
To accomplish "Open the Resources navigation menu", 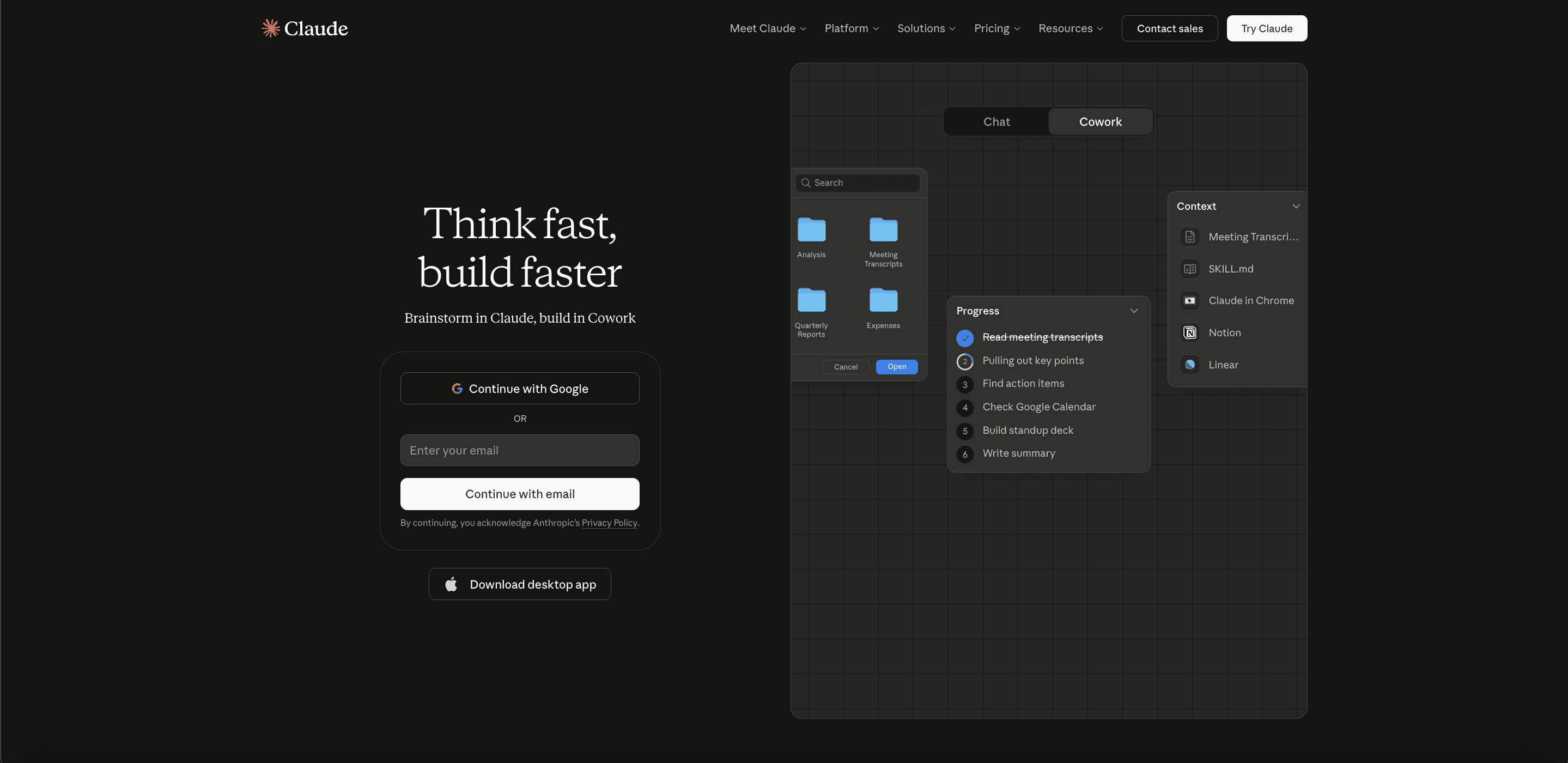I will pyautogui.click(x=1070, y=29).
